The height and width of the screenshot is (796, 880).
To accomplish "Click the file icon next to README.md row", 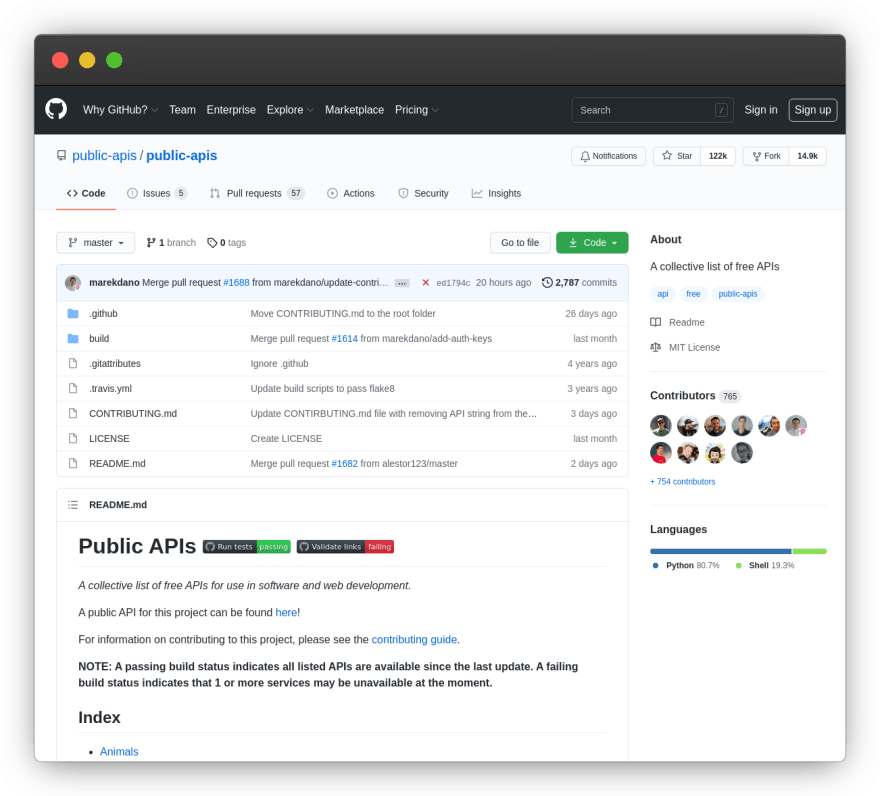I will (x=73, y=463).
